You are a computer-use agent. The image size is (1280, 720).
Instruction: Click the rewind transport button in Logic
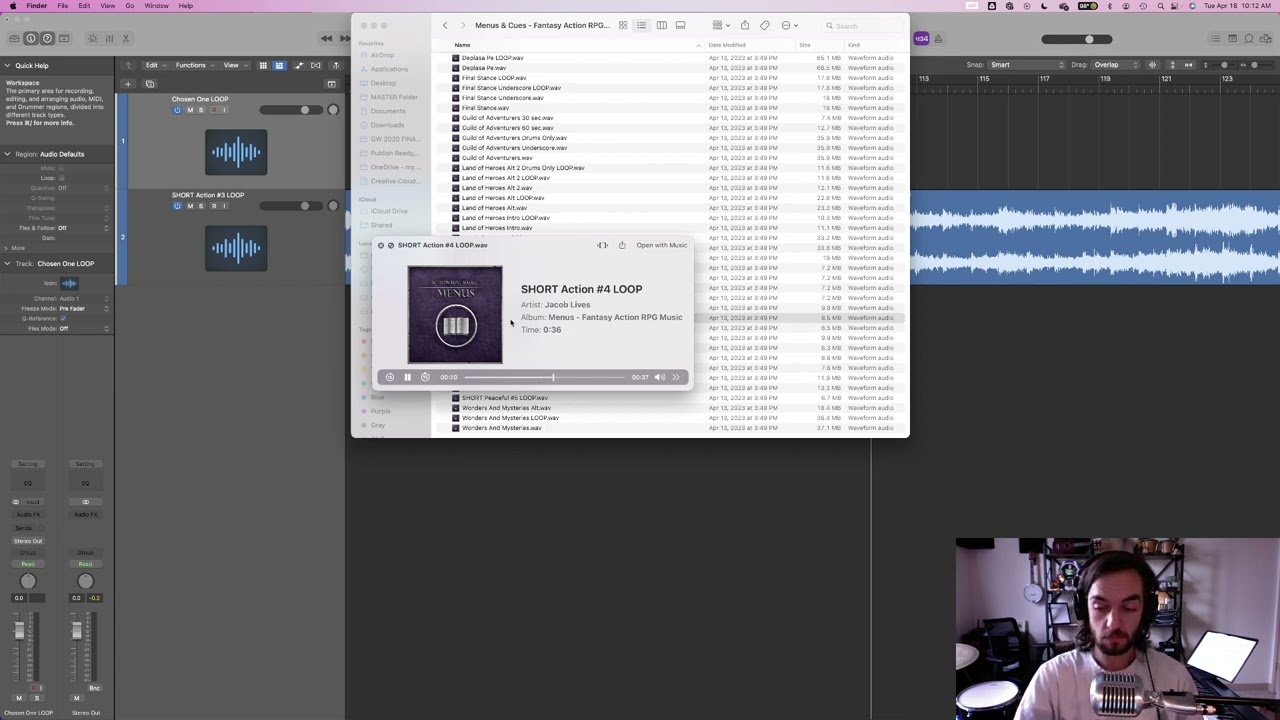click(327, 39)
